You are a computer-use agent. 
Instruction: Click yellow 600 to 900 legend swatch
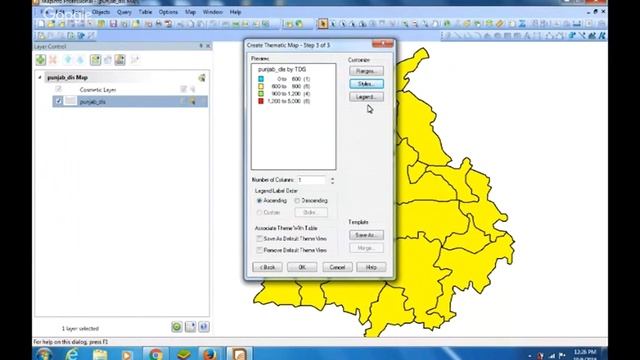[261, 86]
